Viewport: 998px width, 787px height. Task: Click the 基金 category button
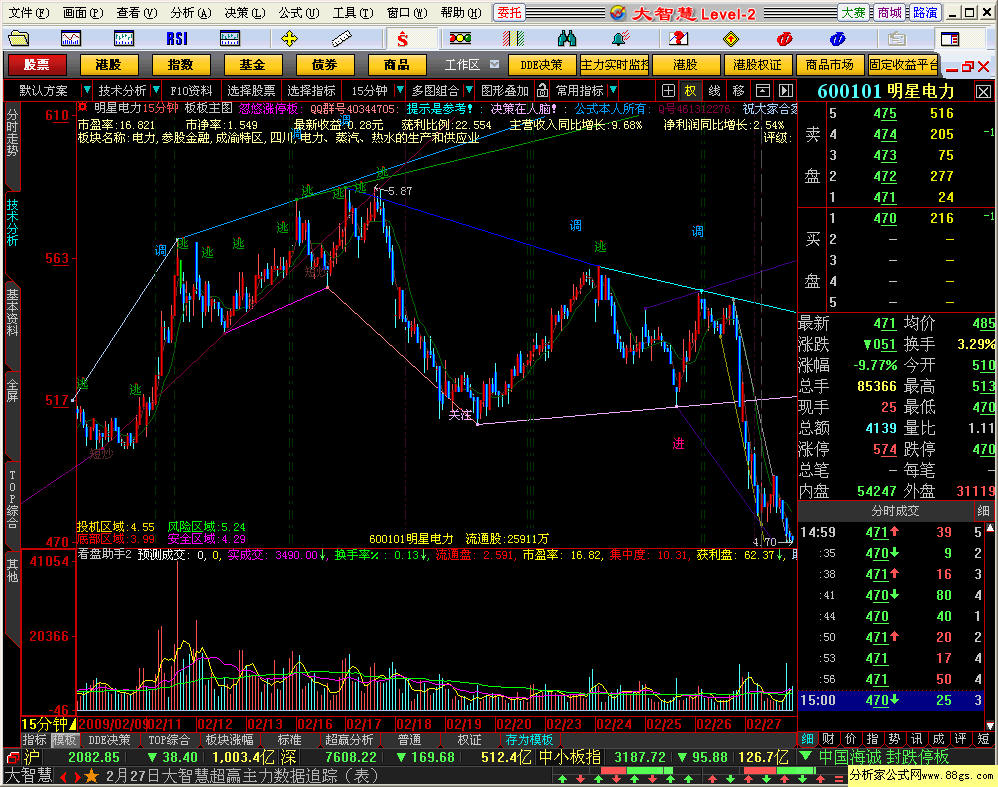tap(253, 64)
